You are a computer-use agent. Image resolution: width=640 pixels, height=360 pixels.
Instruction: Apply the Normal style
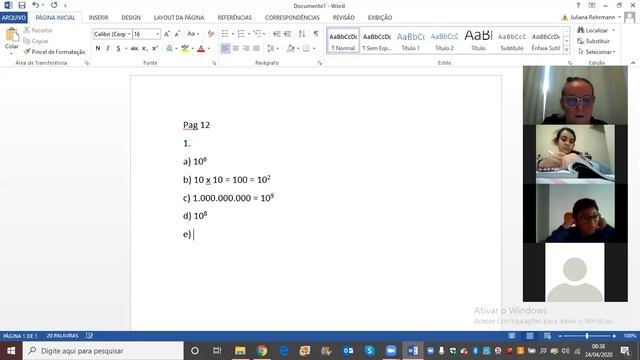[343, 41]
